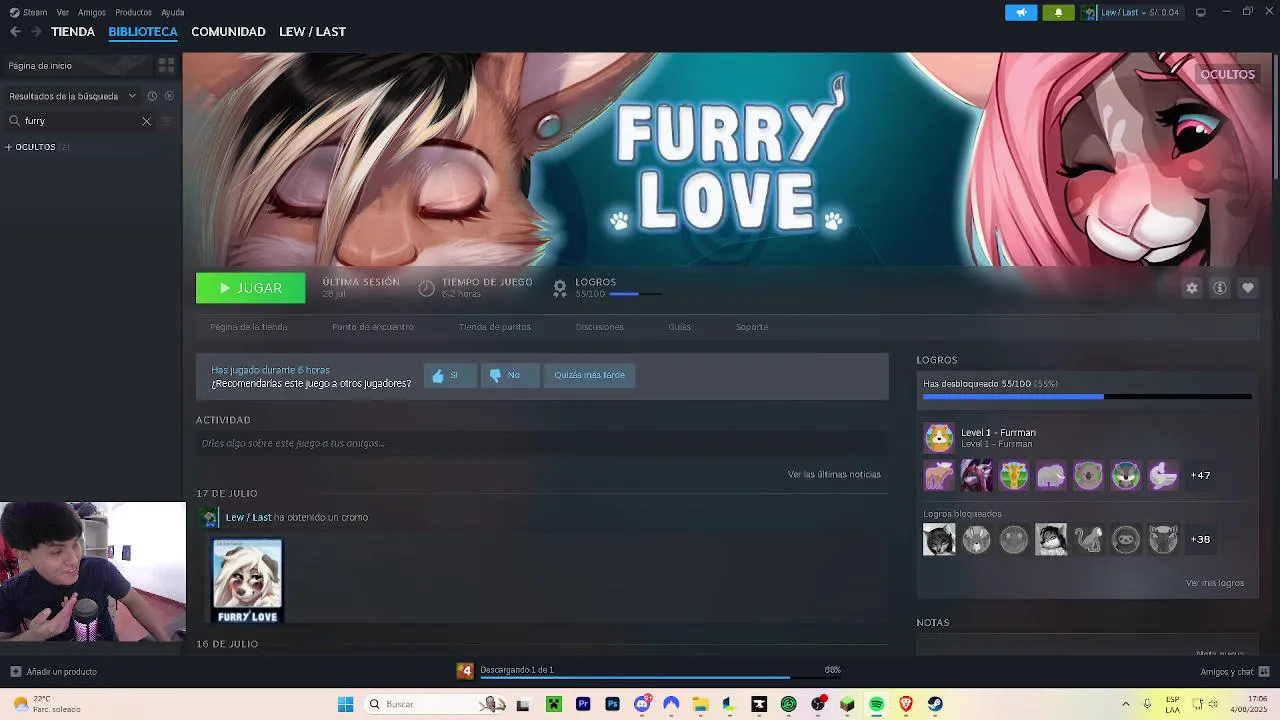The image size is (1280, 720).
Task: Open Minecraft from the taskbar
Action: (x=553, y=704)
